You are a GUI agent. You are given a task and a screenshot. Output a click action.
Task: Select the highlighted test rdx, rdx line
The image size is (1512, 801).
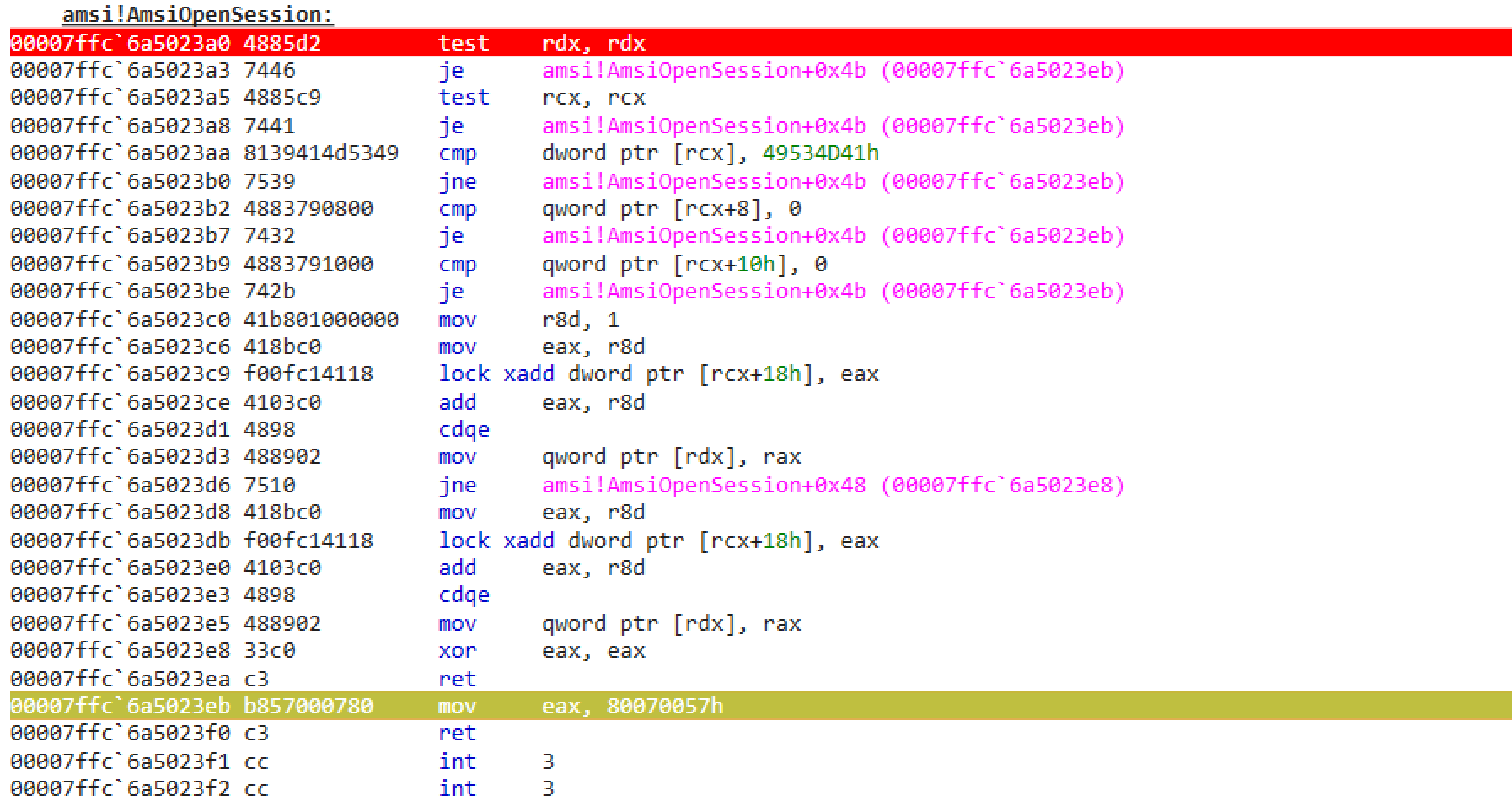[760, 42]
